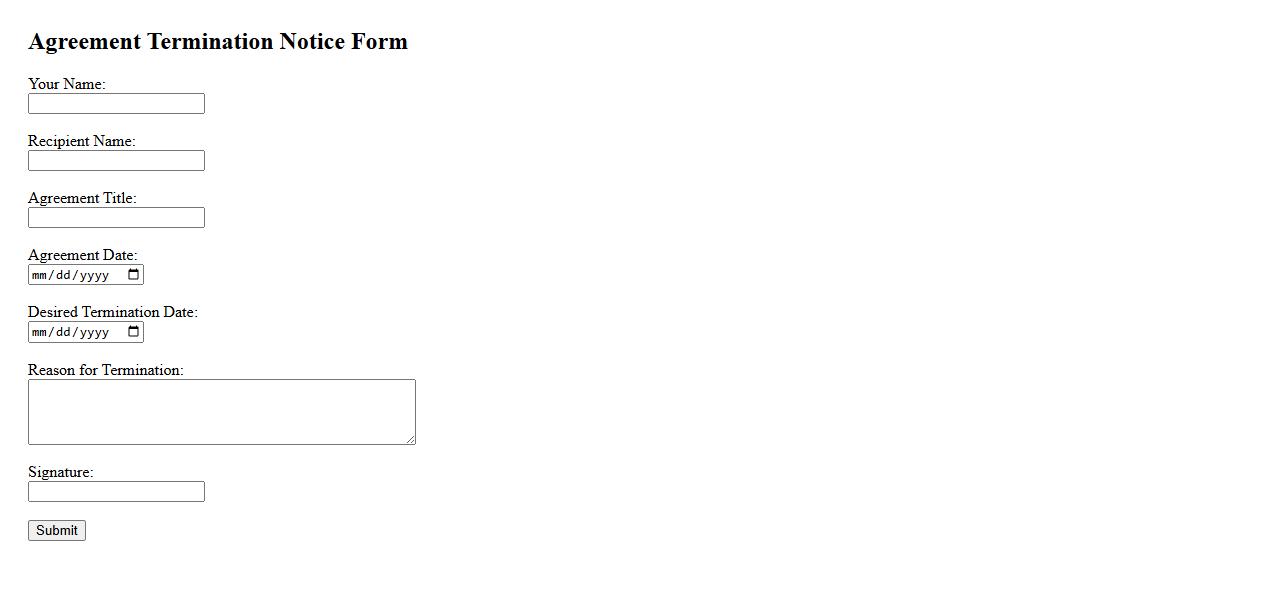Click the "Recipient Name:" label text
The image size is (1278, 601).
coord(81,141)
